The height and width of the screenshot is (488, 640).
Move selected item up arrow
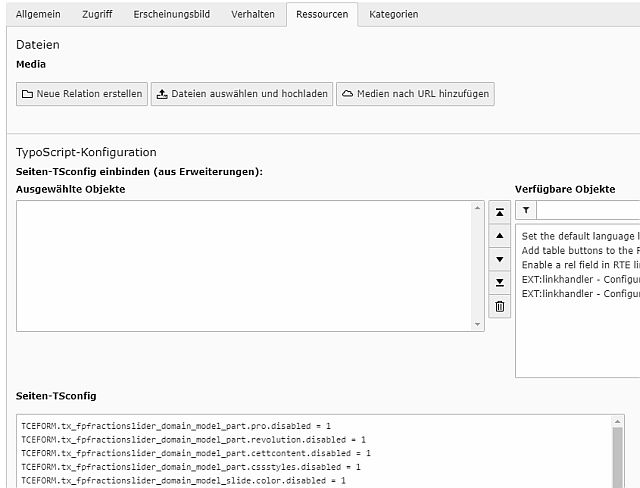coord(500,235)
